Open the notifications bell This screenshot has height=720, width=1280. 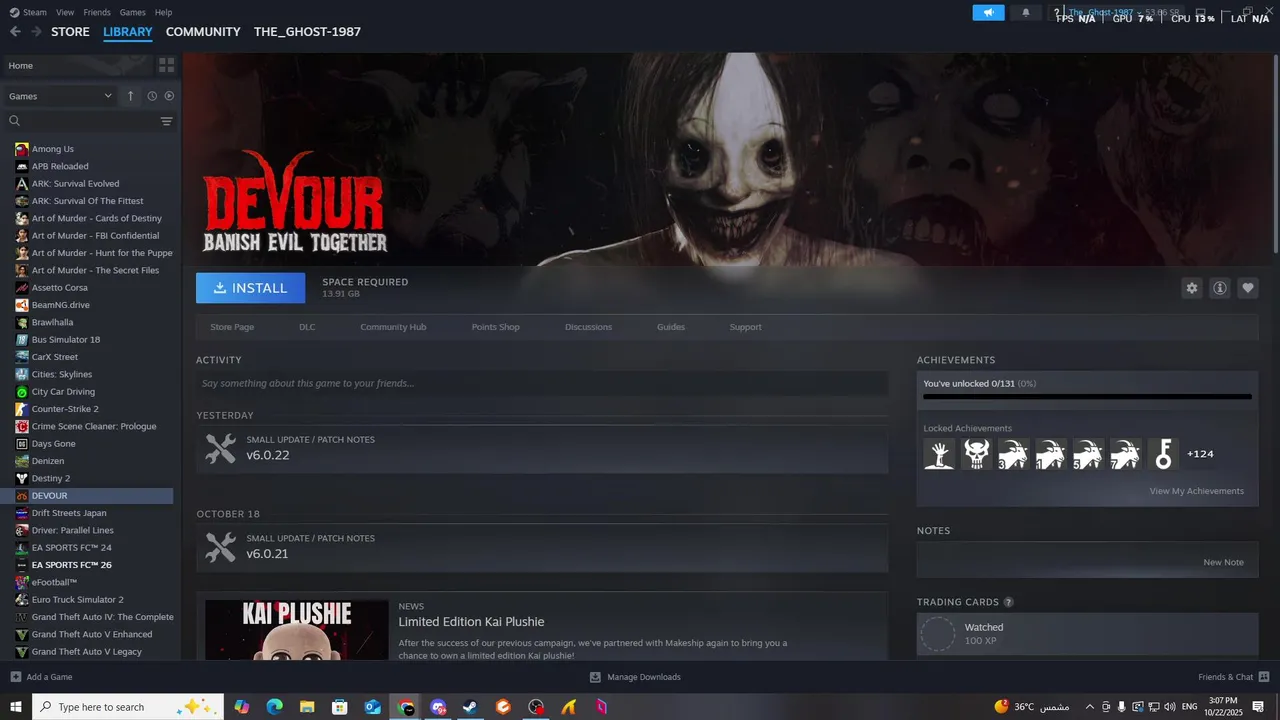(x=1026, y=13)
